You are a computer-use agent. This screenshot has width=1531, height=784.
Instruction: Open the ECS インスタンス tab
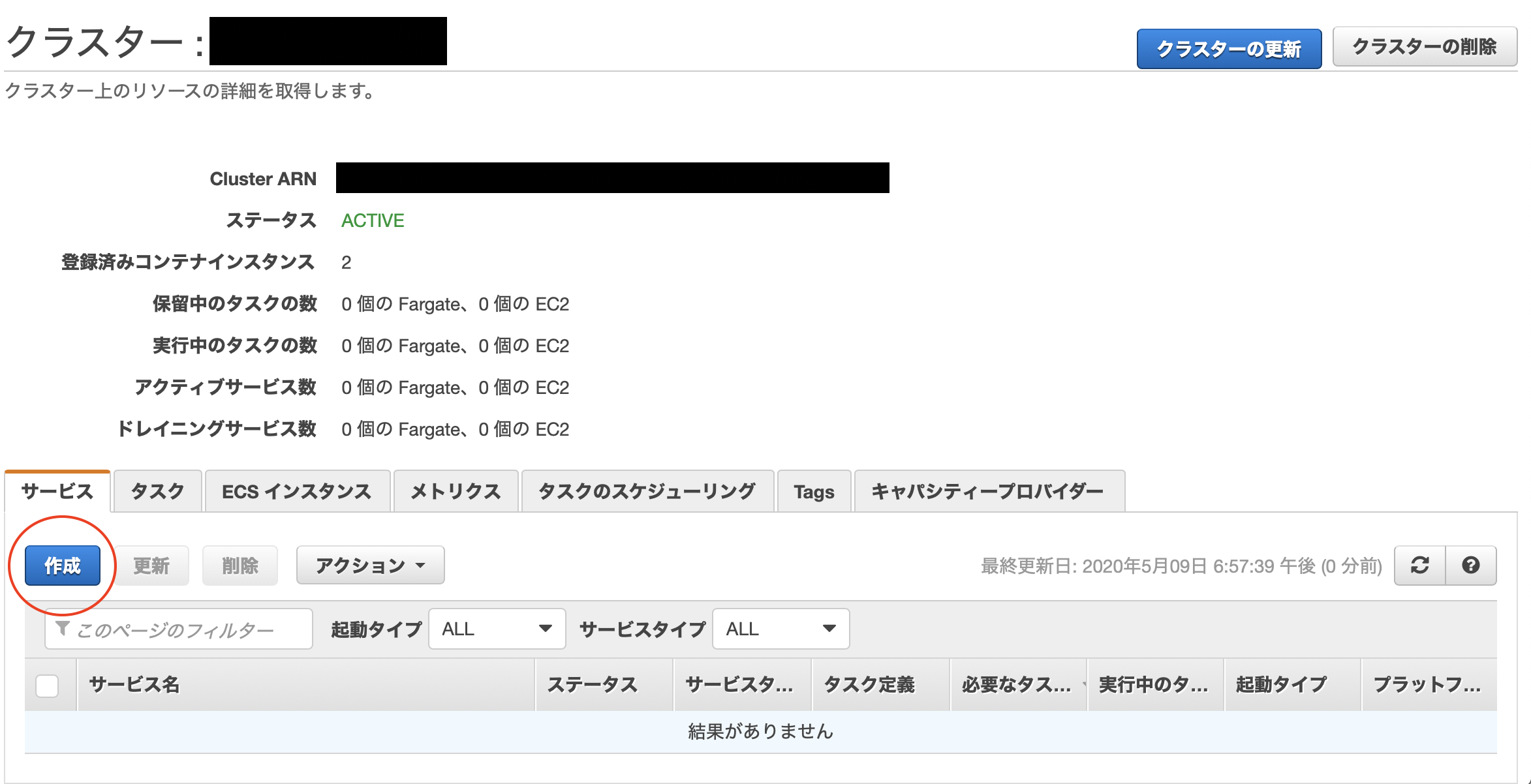pyautogui.click(x=297, y=491)
